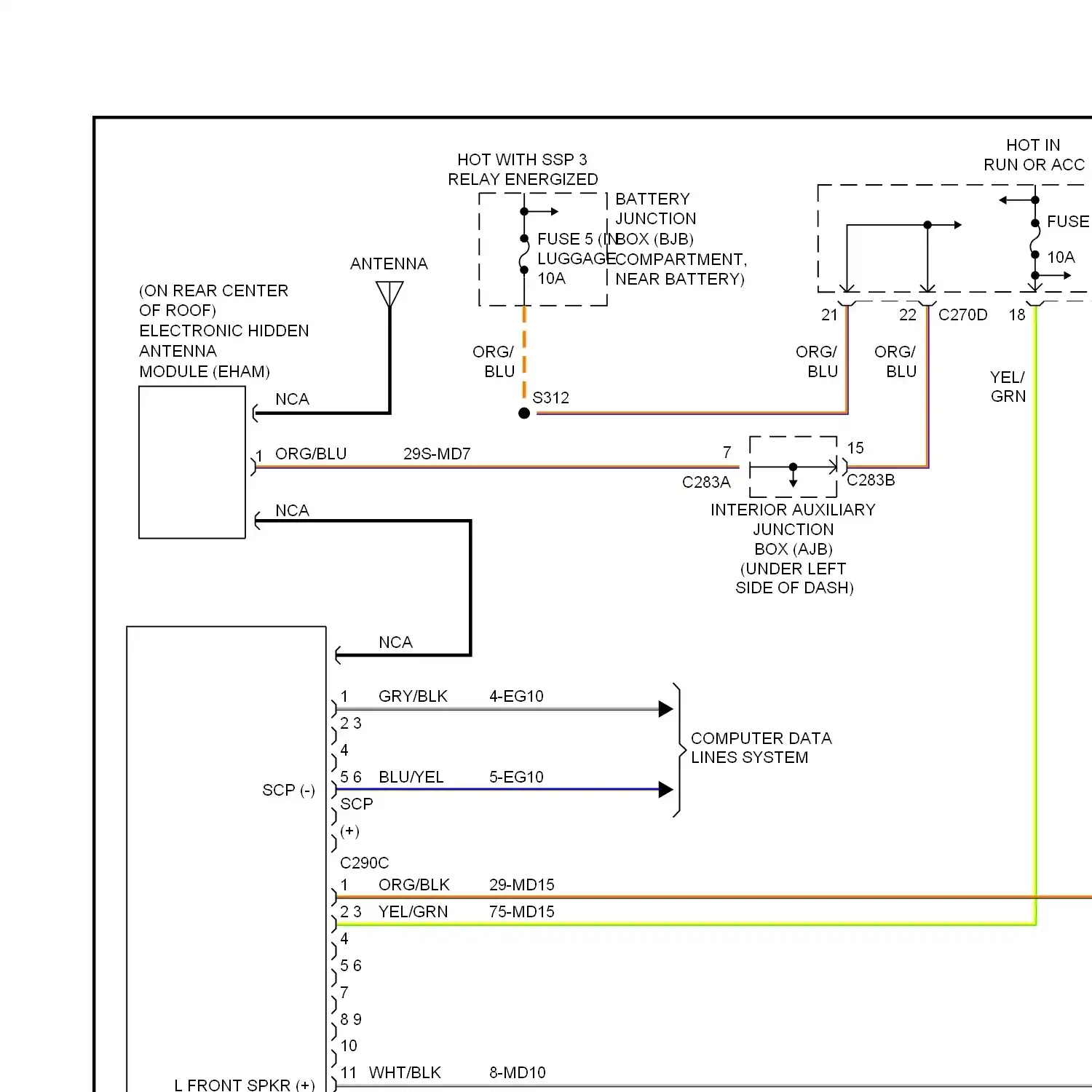Click YEL/GRN label on C290C pin 2 3
1092x1092 pixels.
pyautogui.click(x=413, y=911)
